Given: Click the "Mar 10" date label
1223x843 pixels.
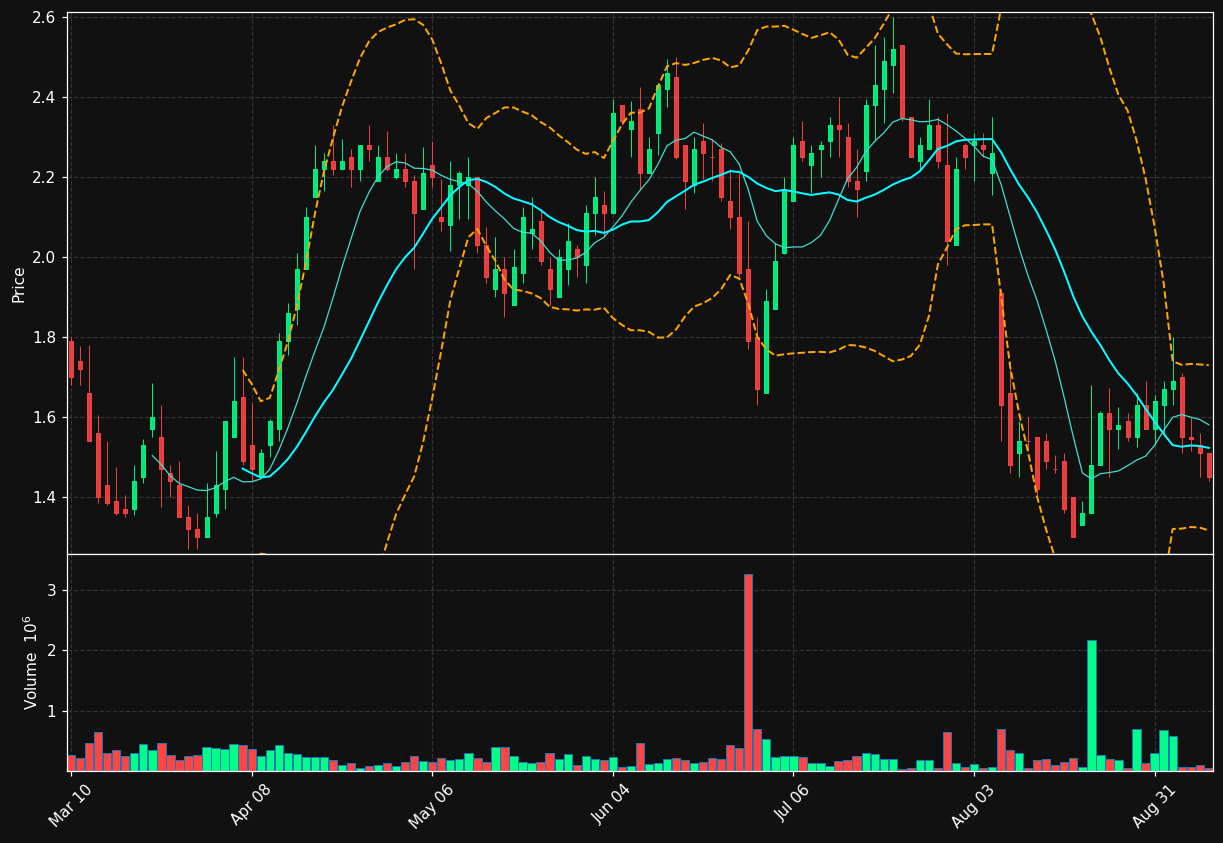Looking at the screenshot, I should (70, 805).
